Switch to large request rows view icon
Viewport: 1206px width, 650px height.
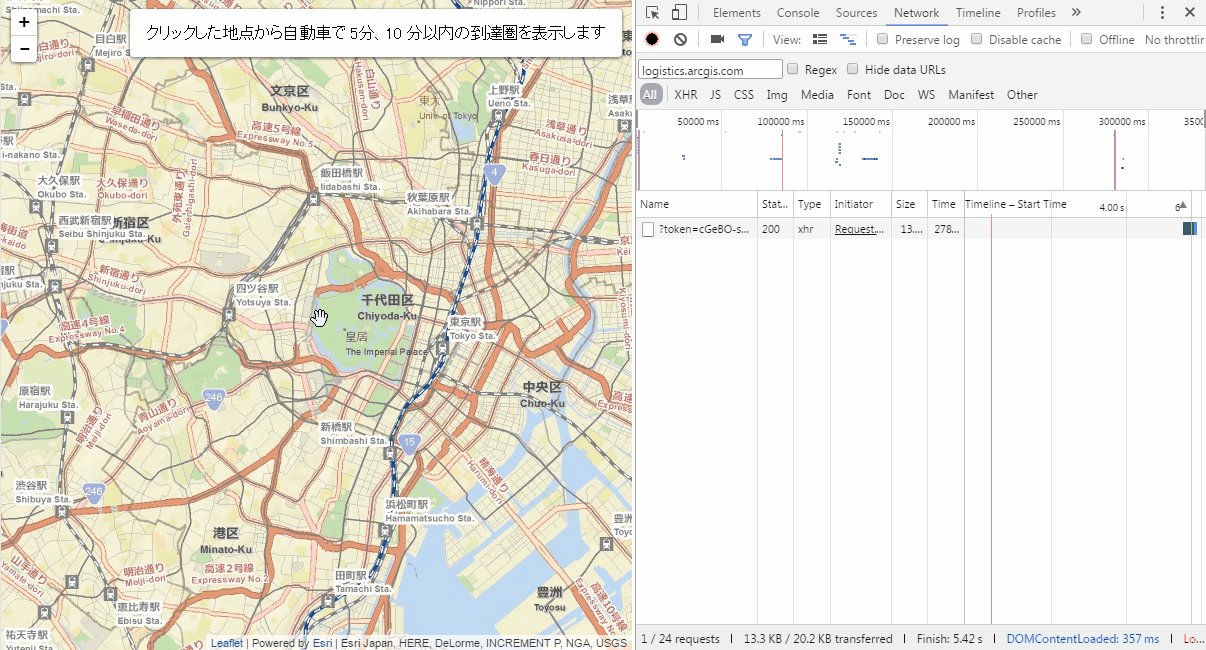point(820,39)
